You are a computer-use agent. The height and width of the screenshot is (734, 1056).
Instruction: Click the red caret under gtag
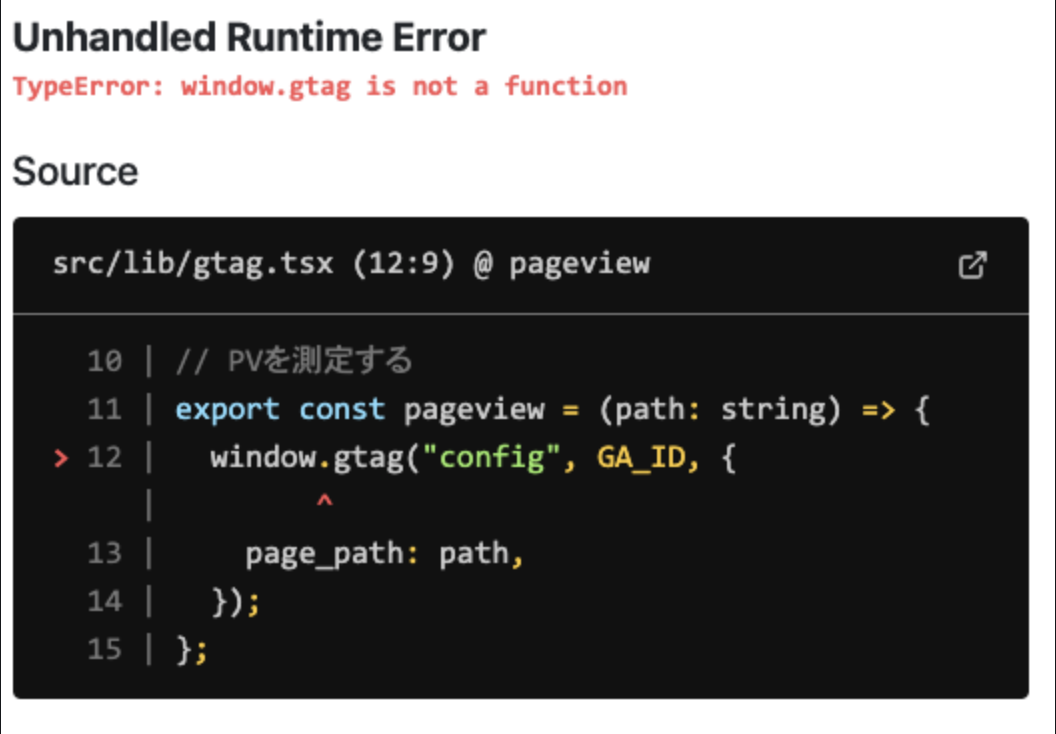(325, 500)
